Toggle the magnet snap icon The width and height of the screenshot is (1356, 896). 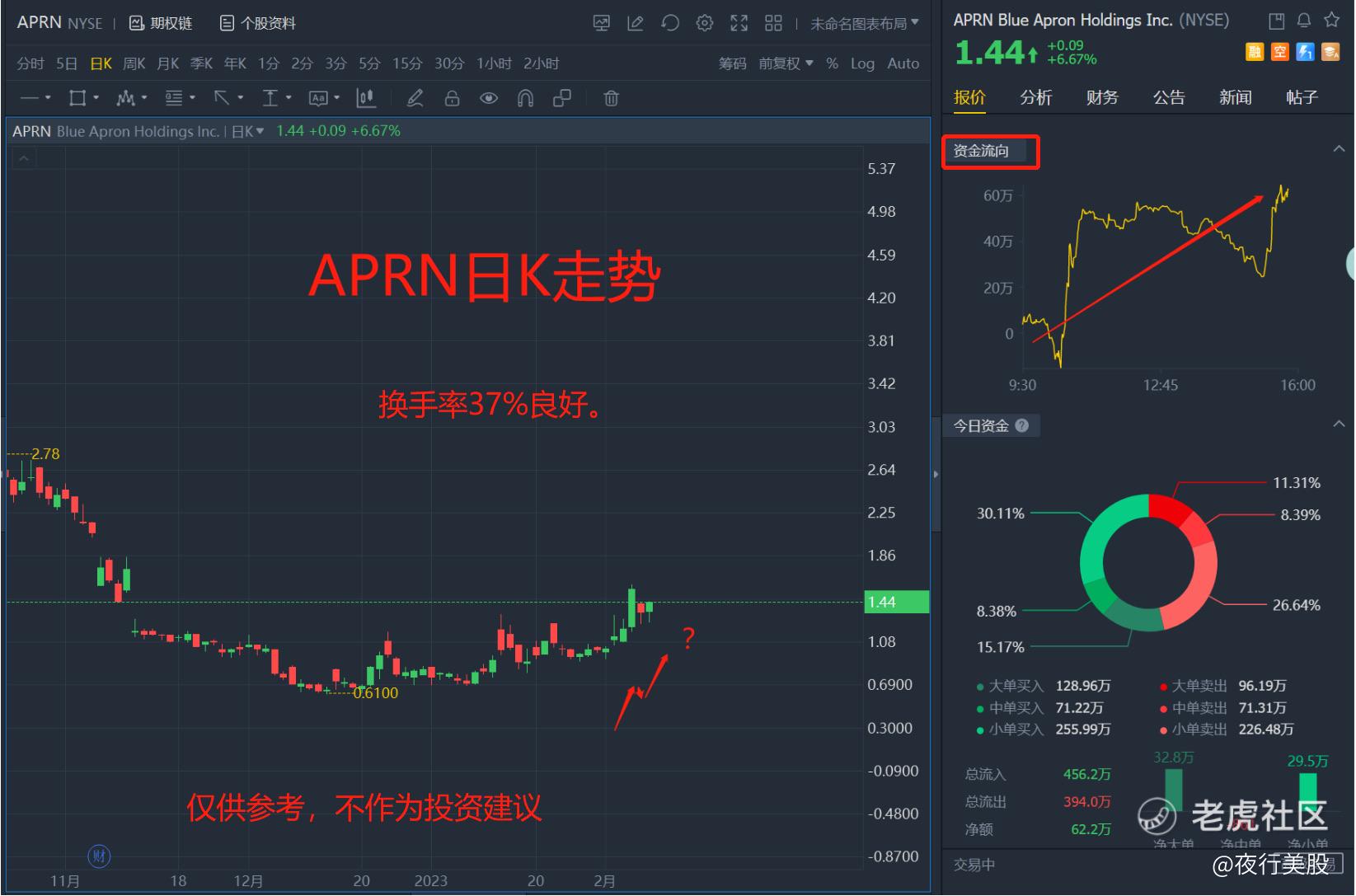tap(525, 98)
